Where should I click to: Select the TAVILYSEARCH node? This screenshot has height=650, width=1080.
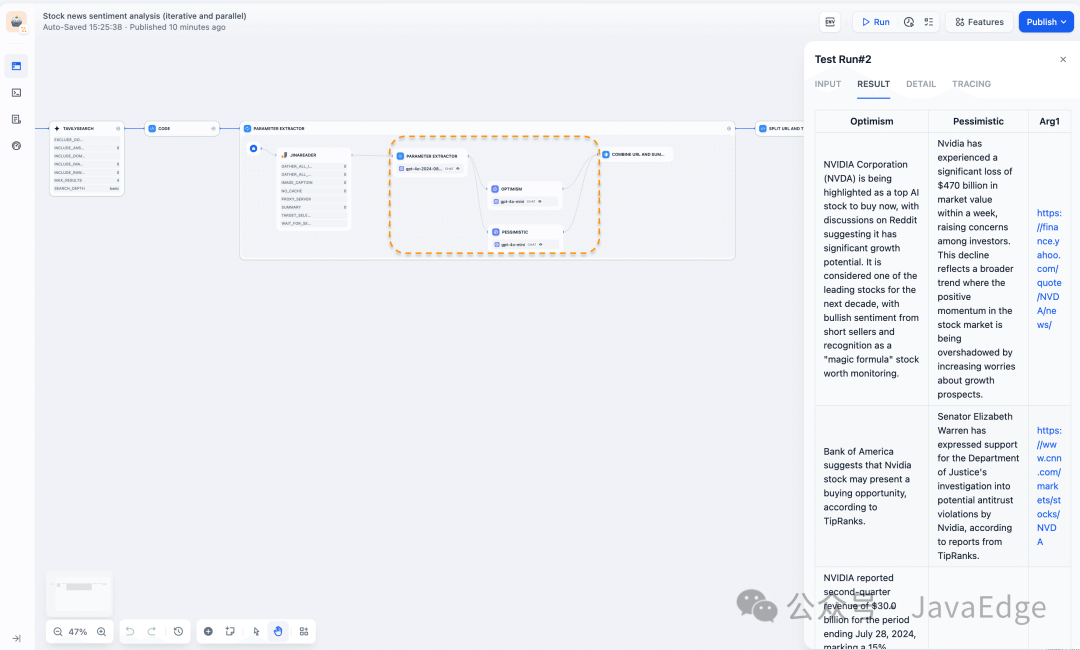click(x=87, y=159)
